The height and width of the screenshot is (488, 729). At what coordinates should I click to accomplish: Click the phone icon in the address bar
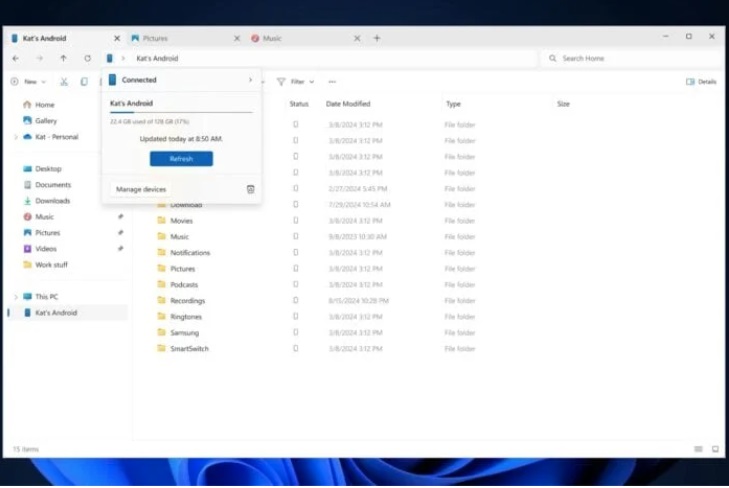click(110, 59)
